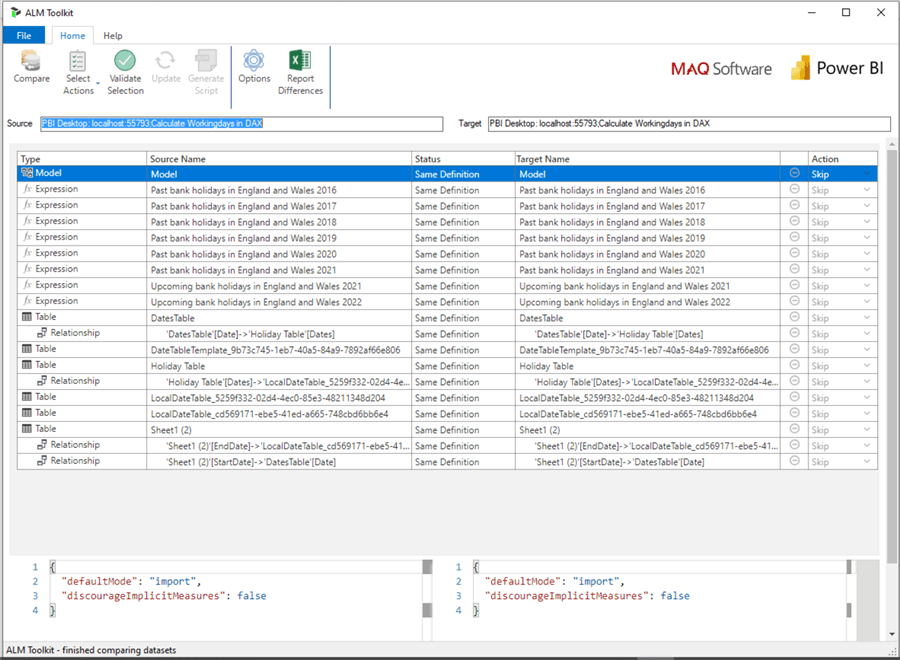The image size is (900, 660).
Task: Select the Home ribbon tab
Action: pos(72,36)
